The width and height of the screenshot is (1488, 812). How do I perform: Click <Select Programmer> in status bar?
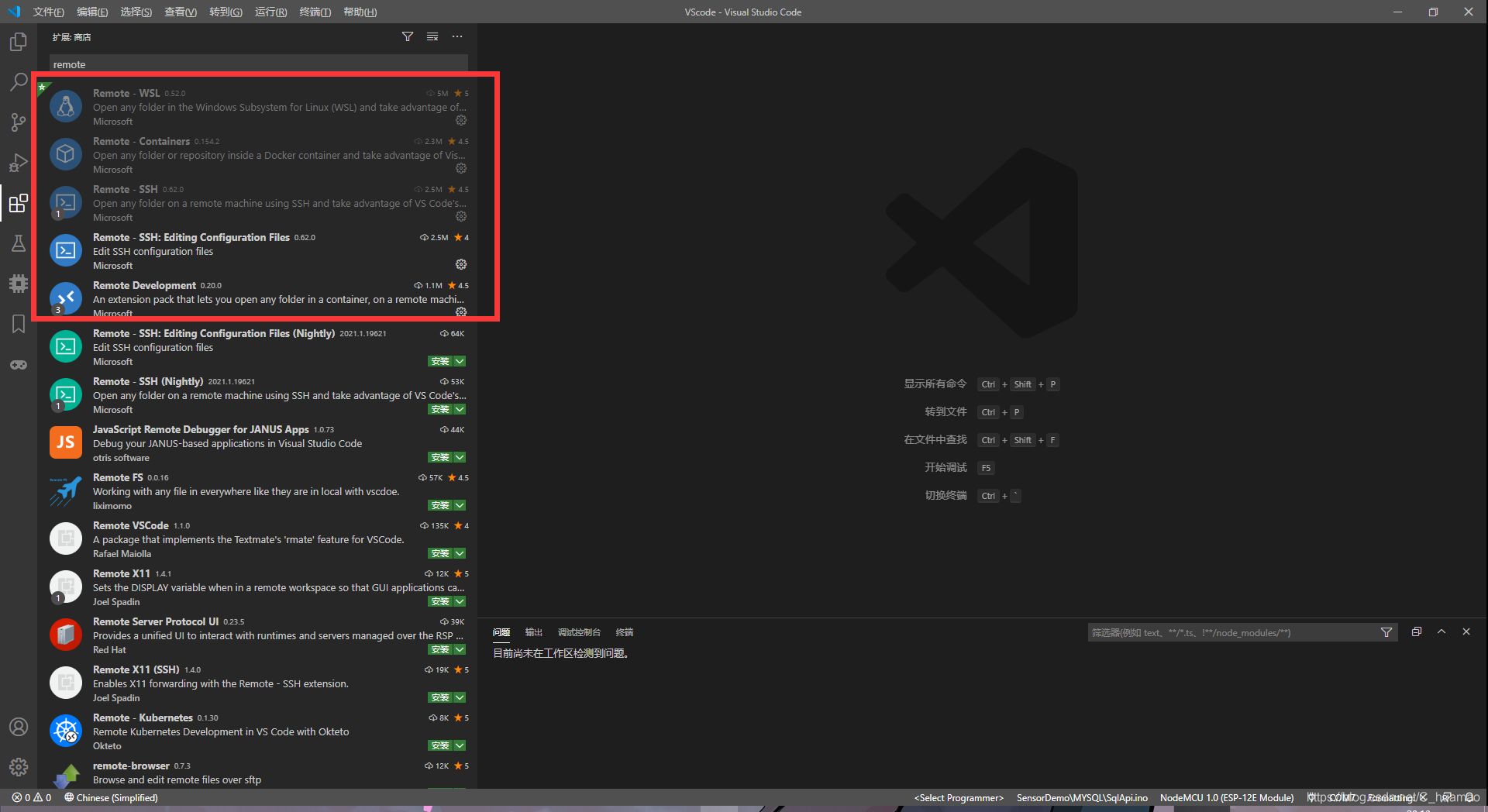(x=959, y=797)
